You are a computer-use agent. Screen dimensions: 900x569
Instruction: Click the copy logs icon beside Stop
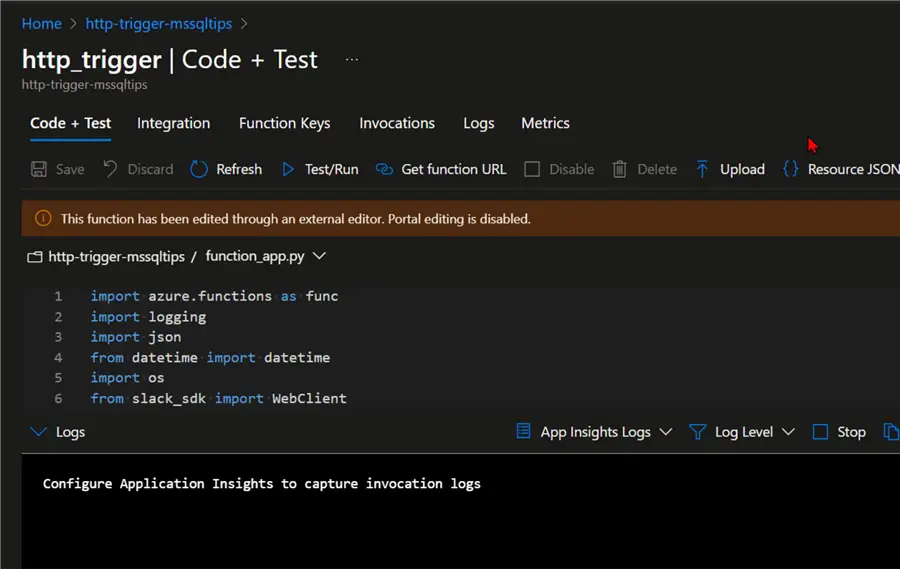(x=890, y=432)
